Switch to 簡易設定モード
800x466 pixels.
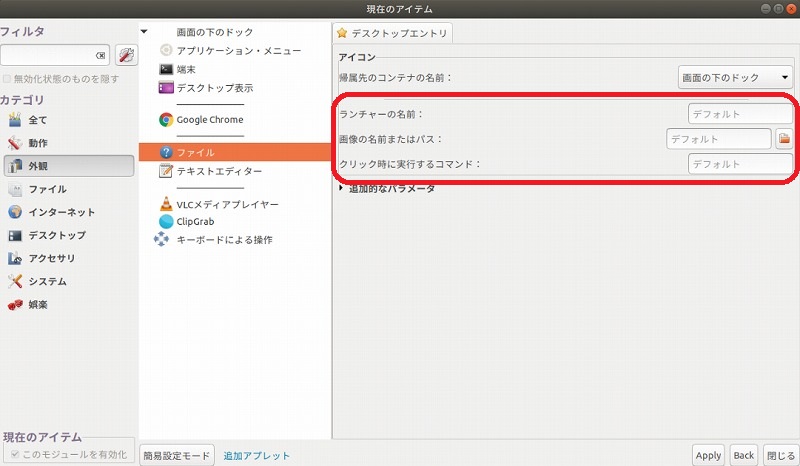pos(177,455)
